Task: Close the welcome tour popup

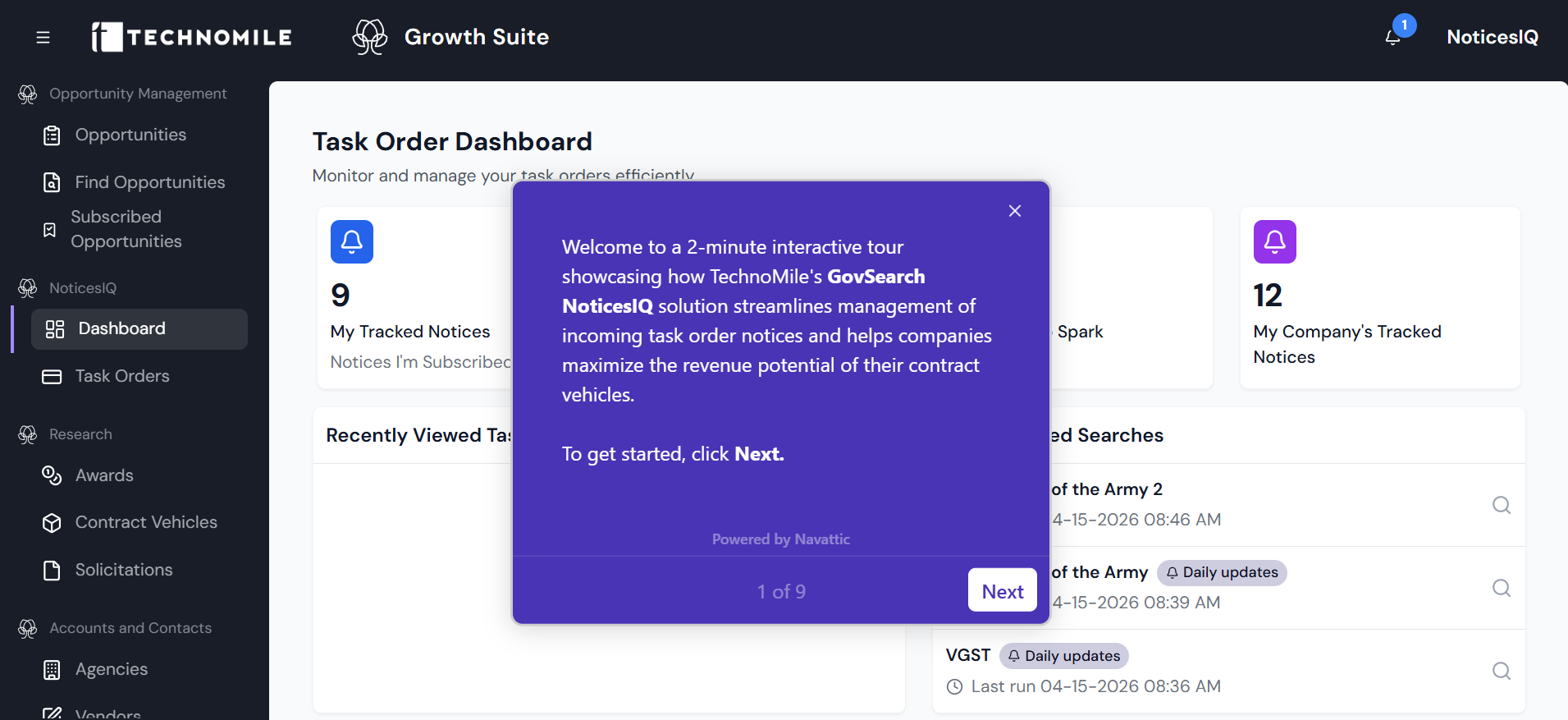Action: (x=1015, y=211)
